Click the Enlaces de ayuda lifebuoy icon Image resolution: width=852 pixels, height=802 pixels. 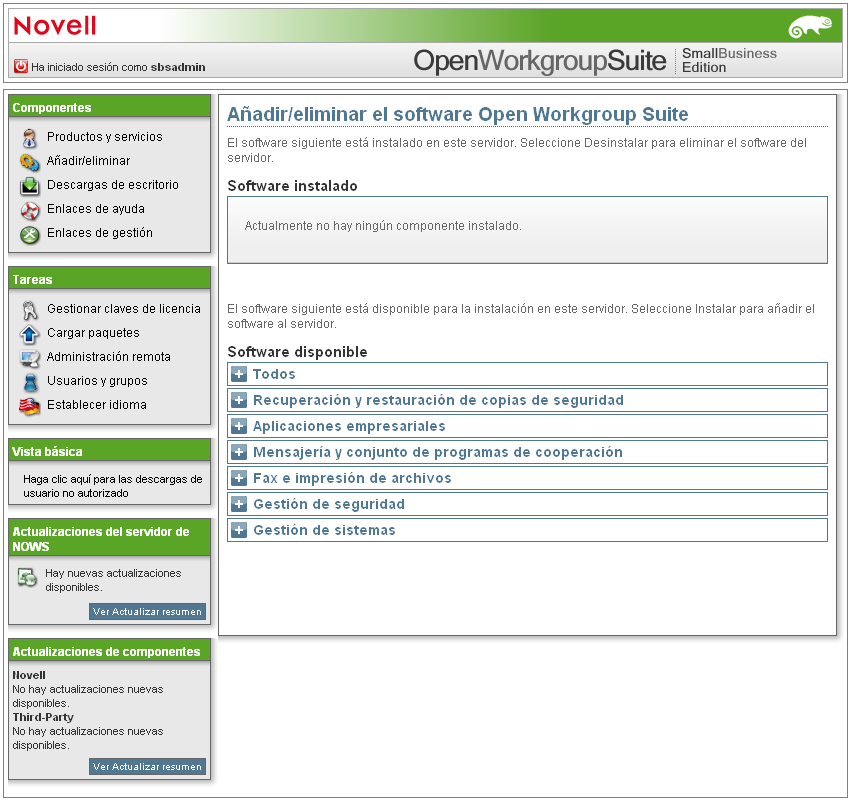pyautogui.click(x=30, y=210)
